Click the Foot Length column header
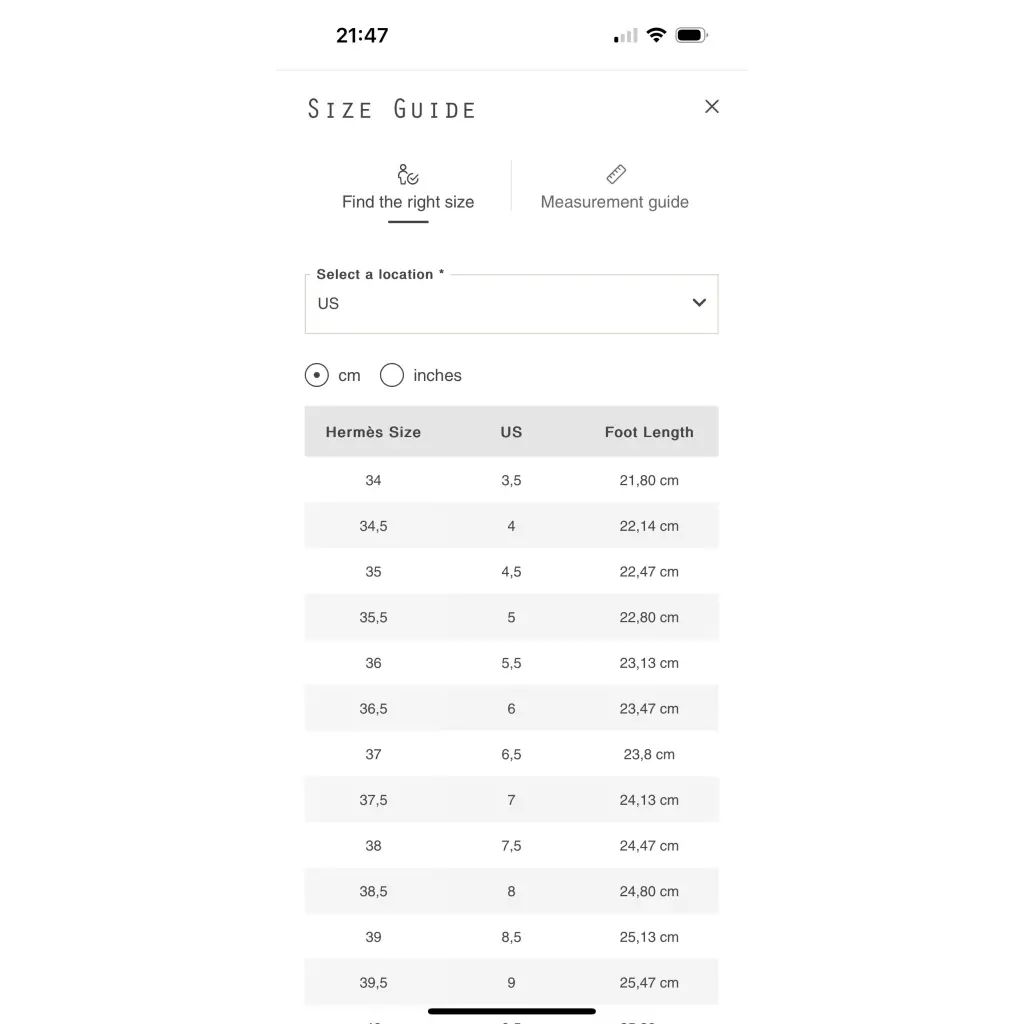 649,433
